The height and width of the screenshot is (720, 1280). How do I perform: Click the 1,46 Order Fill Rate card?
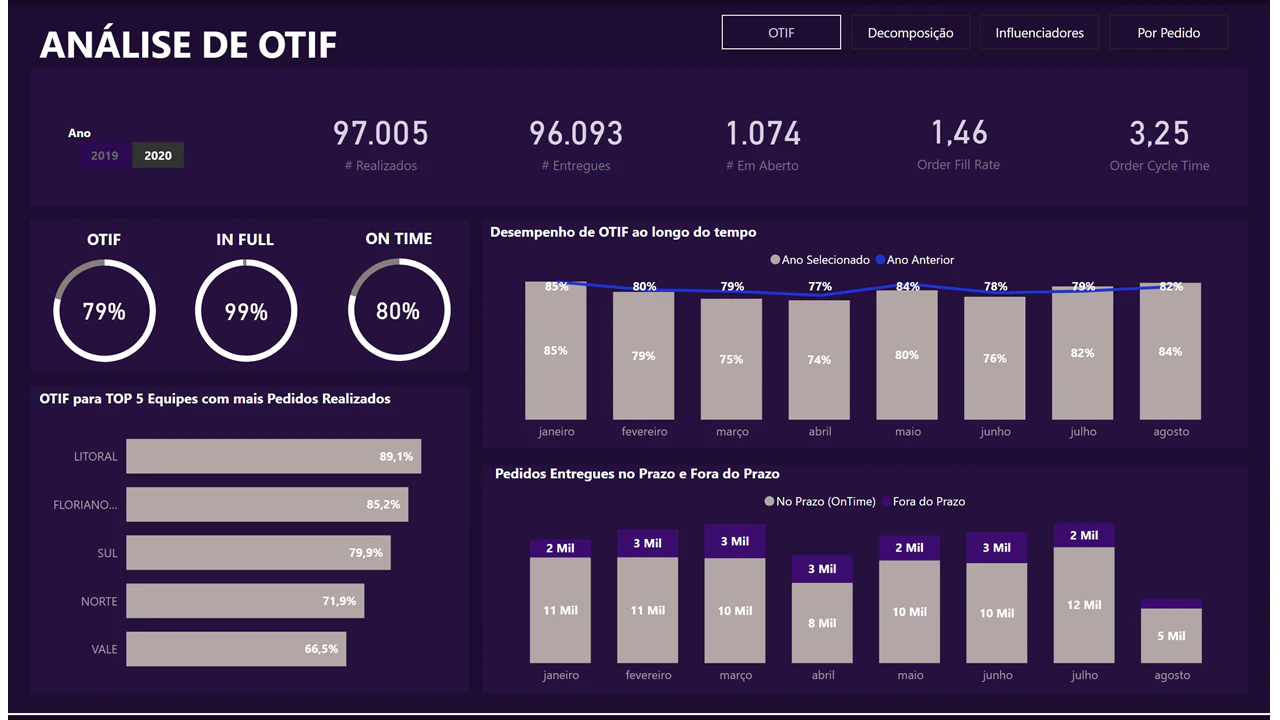point(958,145)
